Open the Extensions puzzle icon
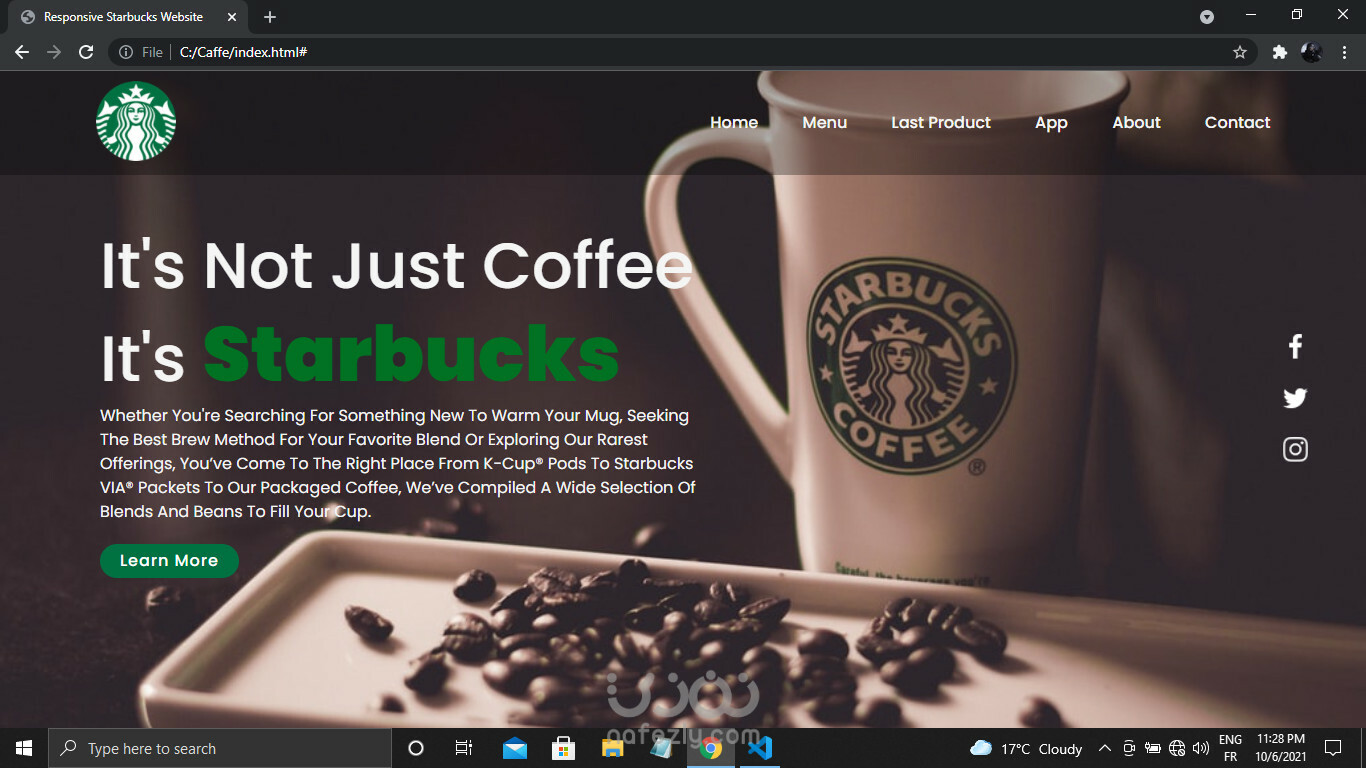The width and height of the screenshot is (1366, 768). click(x=1279, y=52)
